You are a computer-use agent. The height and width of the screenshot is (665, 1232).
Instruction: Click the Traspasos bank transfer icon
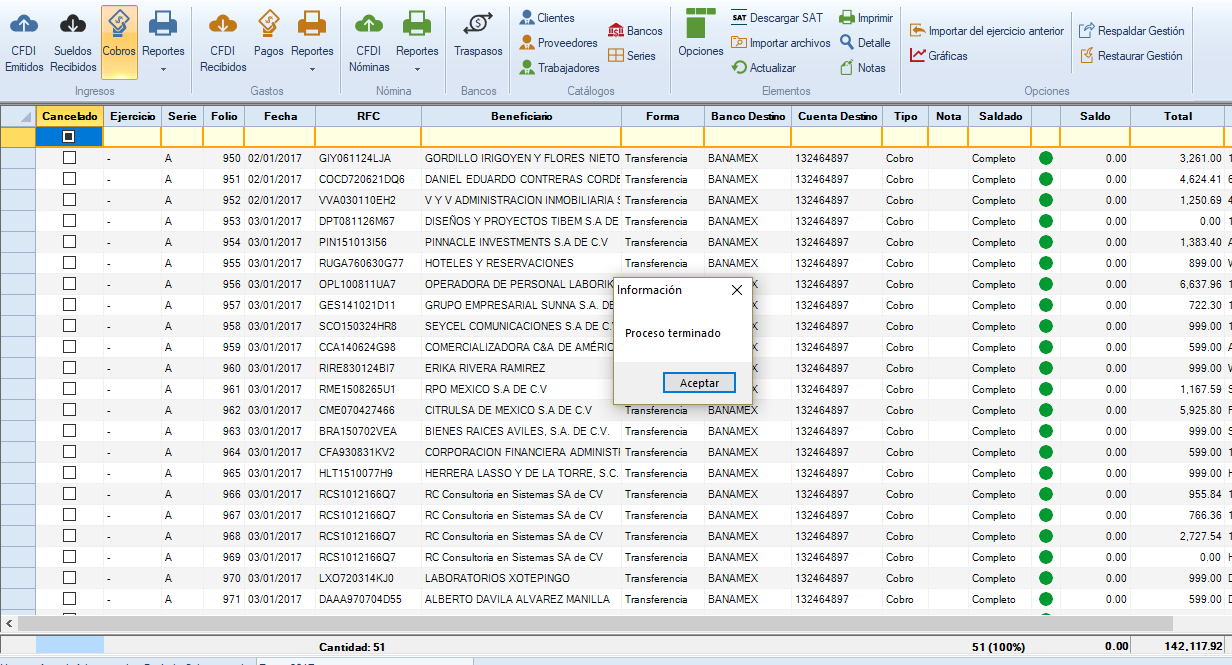(x=478, y=36)
